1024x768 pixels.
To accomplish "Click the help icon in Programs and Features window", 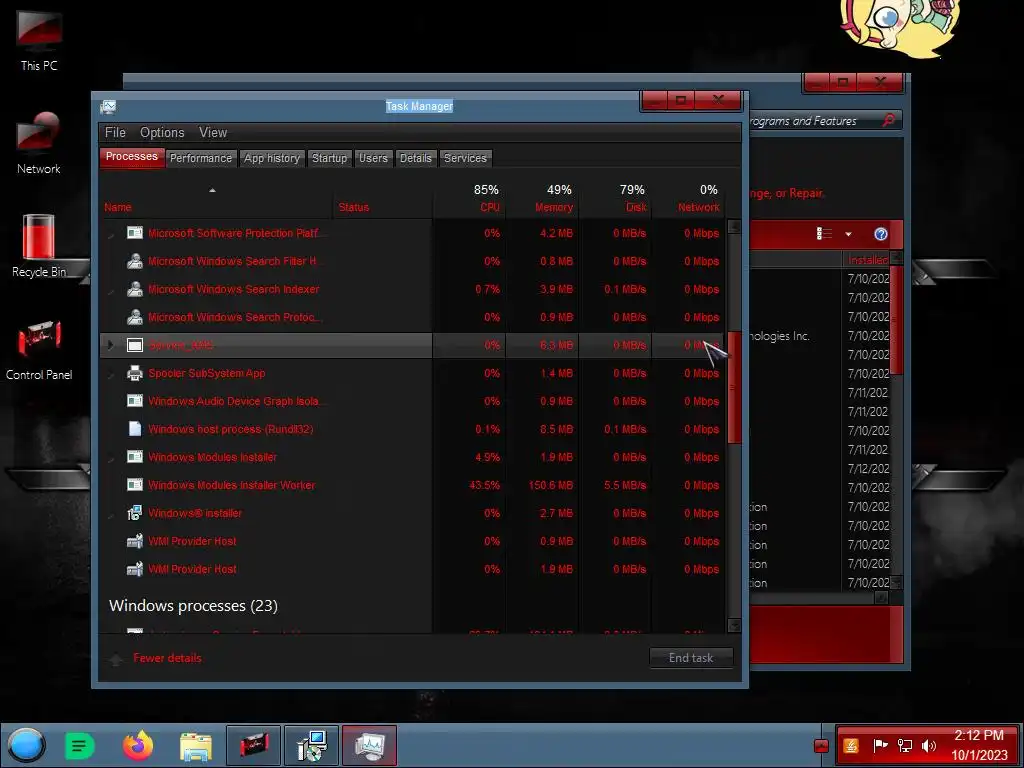I will pos(880,234).
